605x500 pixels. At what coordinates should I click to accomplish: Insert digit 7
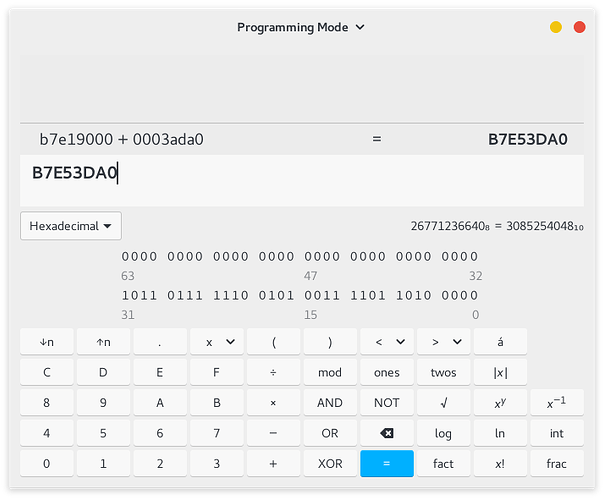pyautogui.click(x=216, y=433)
